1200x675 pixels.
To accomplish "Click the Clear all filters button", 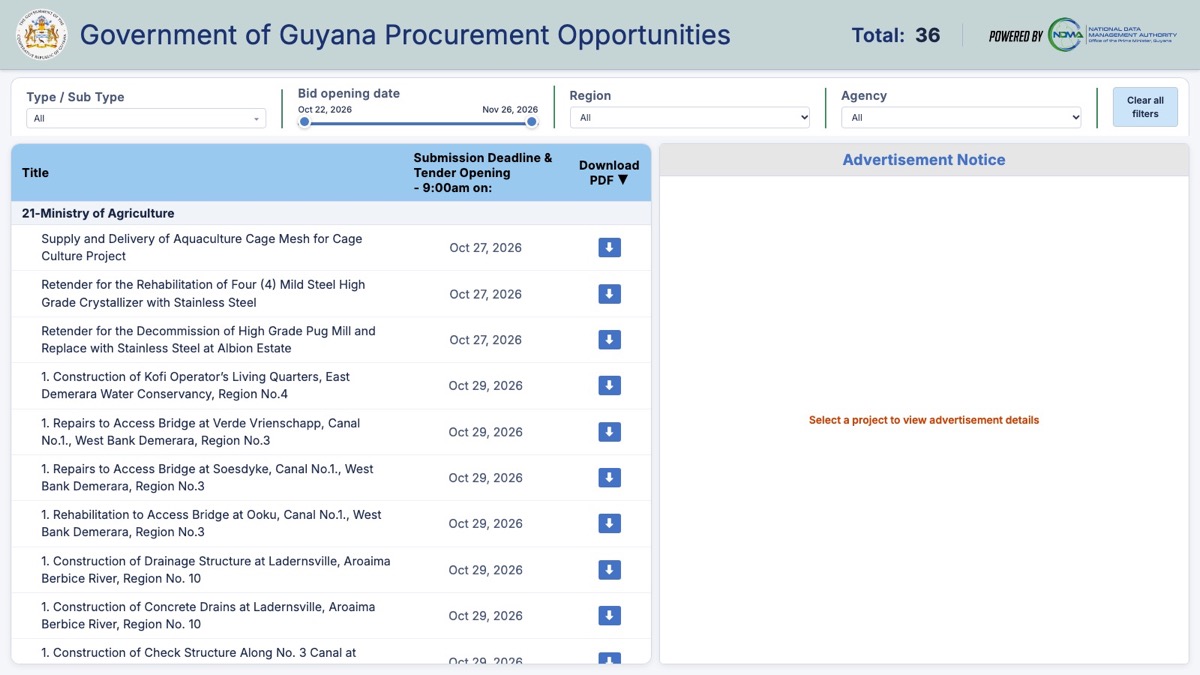I will pyautogui.click(x=1145, y=107).
